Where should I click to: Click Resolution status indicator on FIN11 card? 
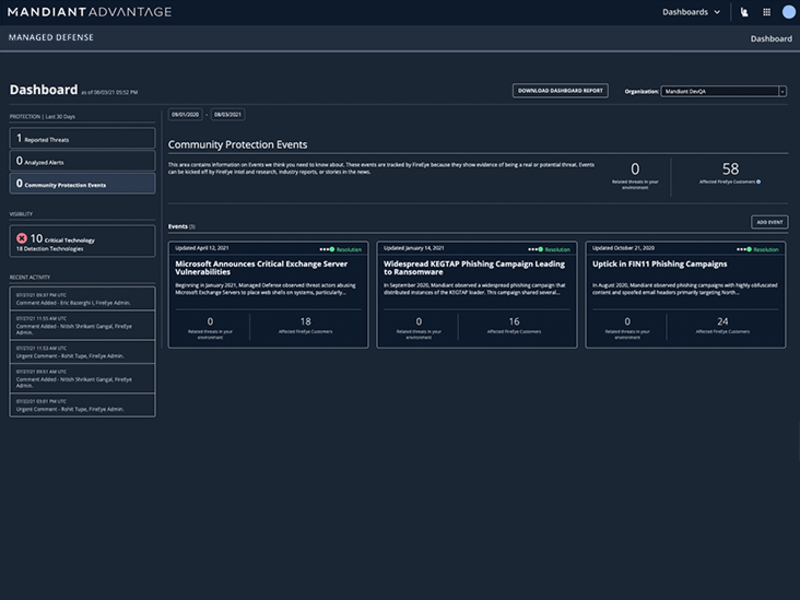click(758, 249)
